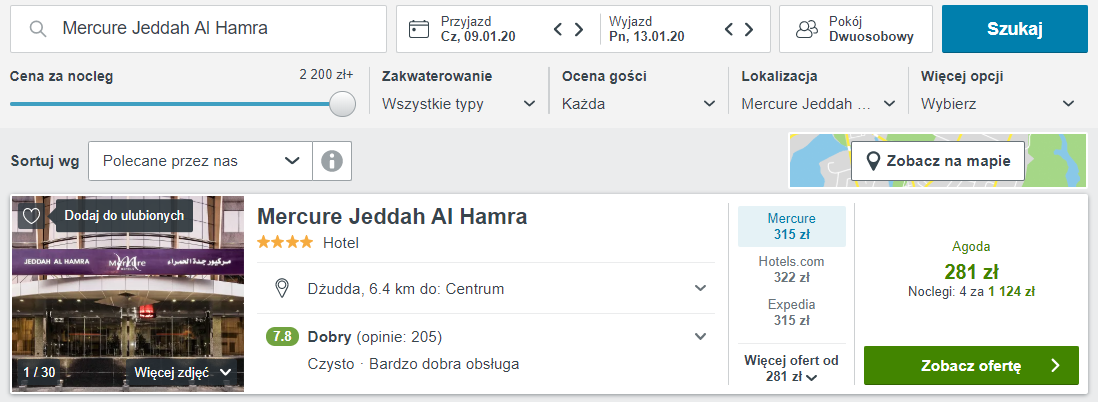Click the price per night slider handle
This screenshot has width=1098, height=402.
pyautogui.click(x=342, y=104)
